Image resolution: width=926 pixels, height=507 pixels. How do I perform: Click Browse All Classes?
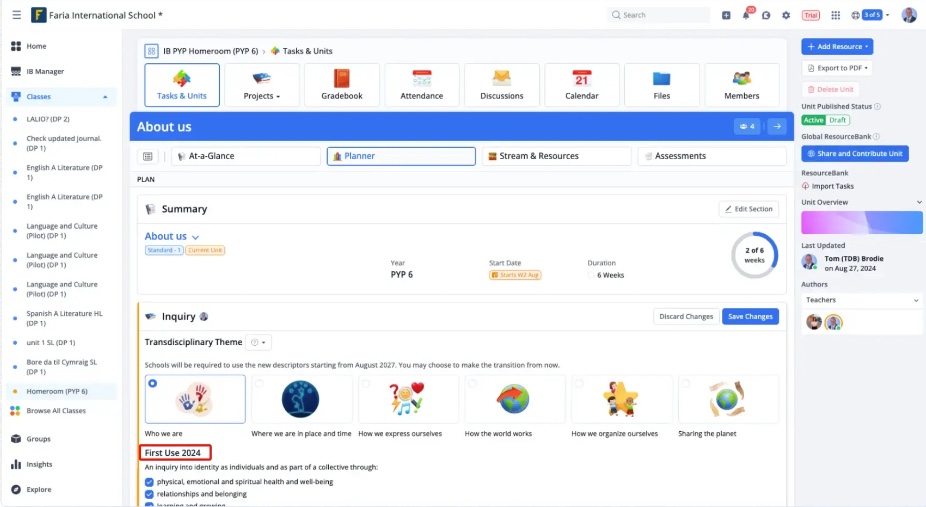click(x=56, y=411)
